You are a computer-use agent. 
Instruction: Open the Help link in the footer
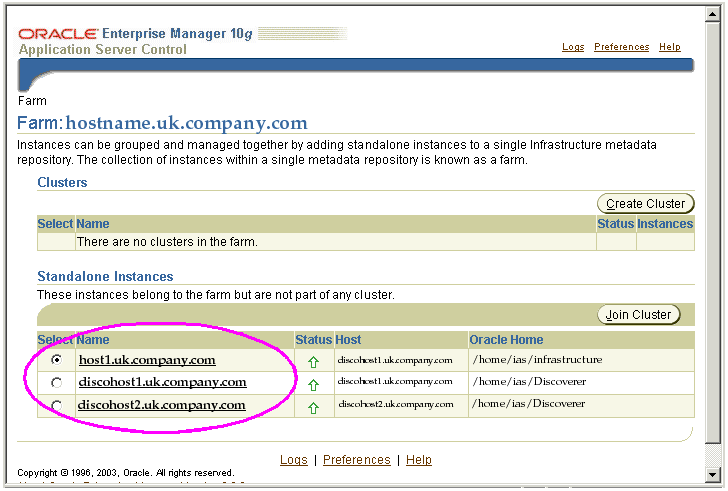click(419, 460)
